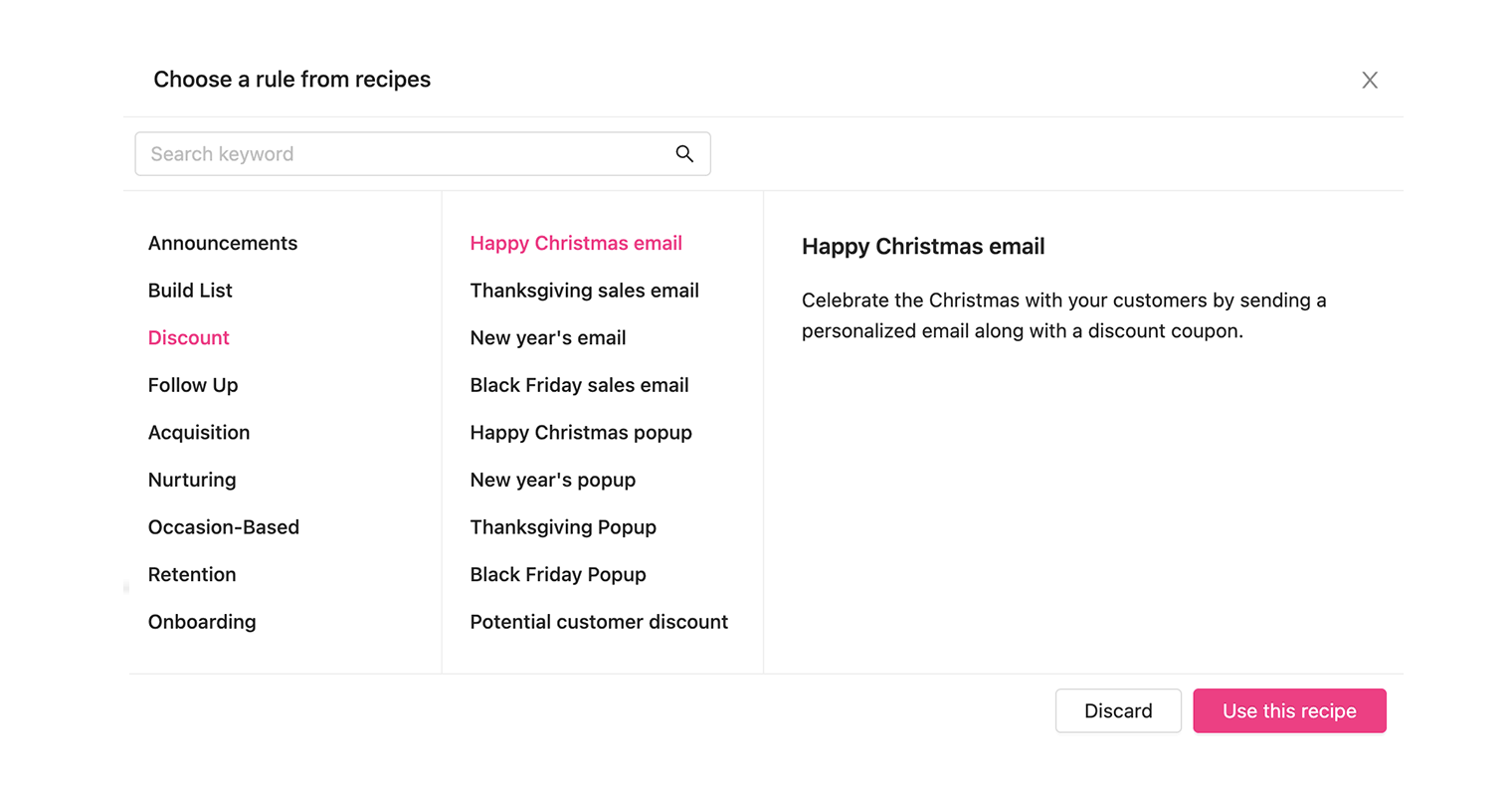Screen dimensions: 1512x796
Task: Choose Thanksgiving sales email recipe
Action: point(585,290)
